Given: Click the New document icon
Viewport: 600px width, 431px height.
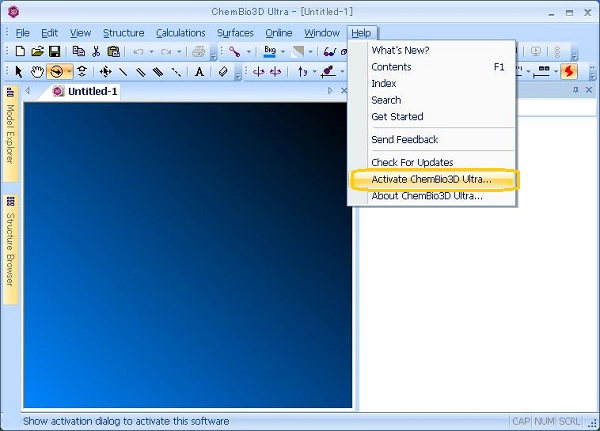Looking at the screenshot, I should click(19, 51).
